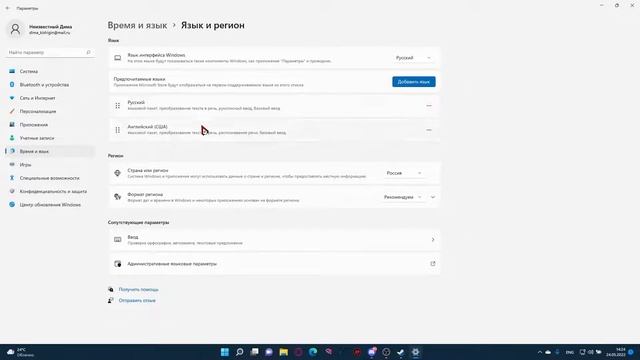This screenshot has height=360, width=640.
Task: Click the Добавить язык button
Action: [413, 82]
